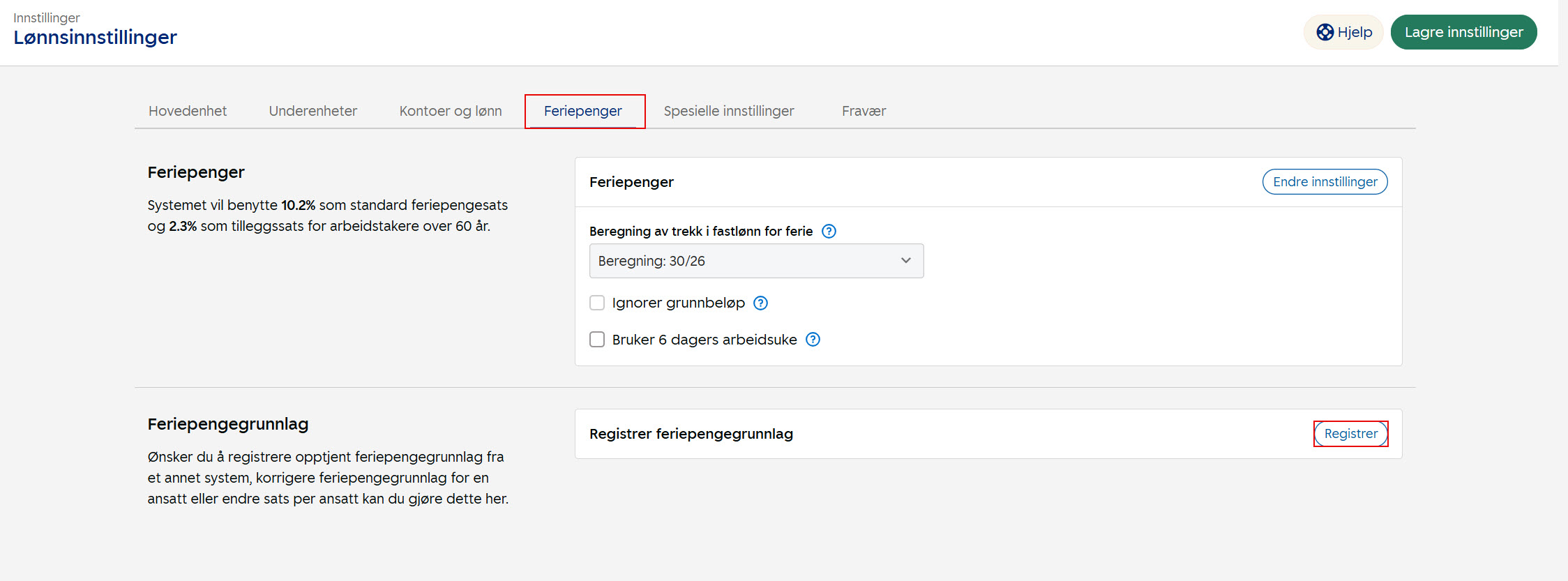Image resolution: width=1568 pixels, height=581 pixels.
Task: Open help tooltip for Beregning av trekk
Action: [829, 232]
